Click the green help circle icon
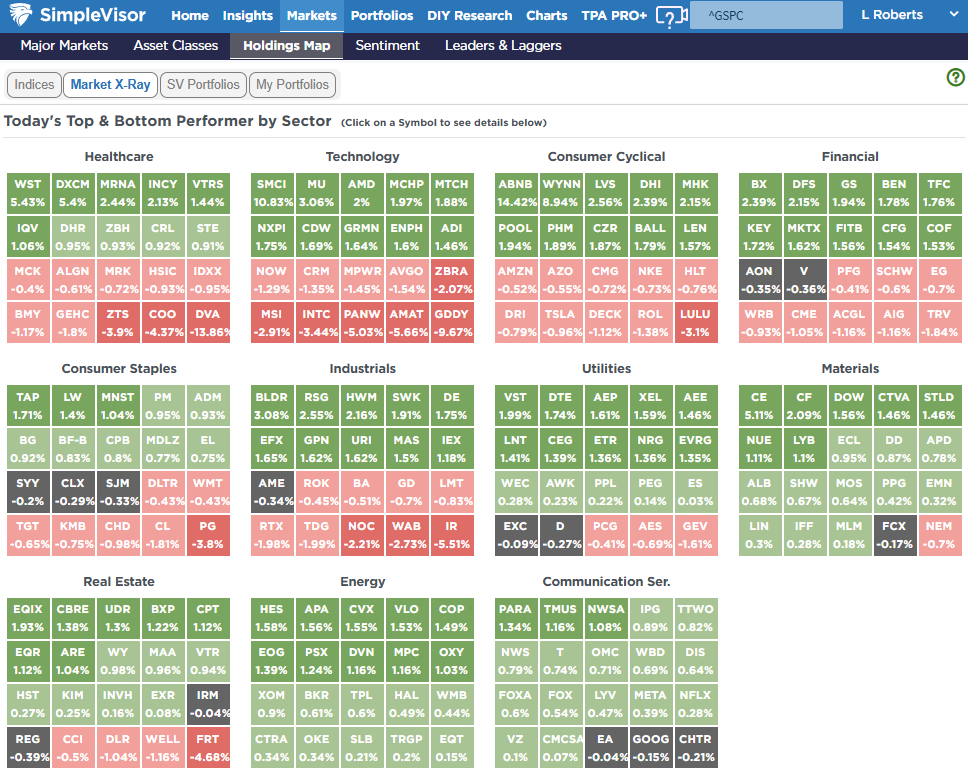 coord(955,78)
